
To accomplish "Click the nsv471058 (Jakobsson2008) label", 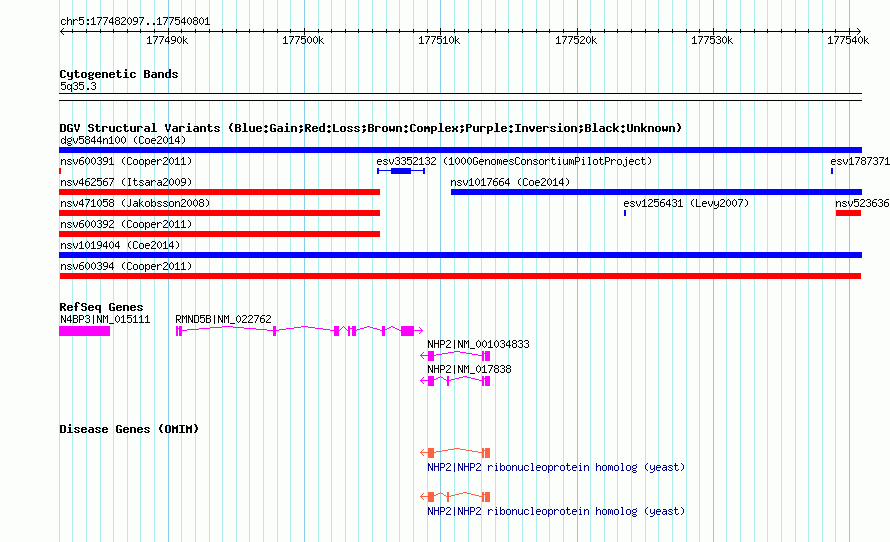I will [135, 203].
